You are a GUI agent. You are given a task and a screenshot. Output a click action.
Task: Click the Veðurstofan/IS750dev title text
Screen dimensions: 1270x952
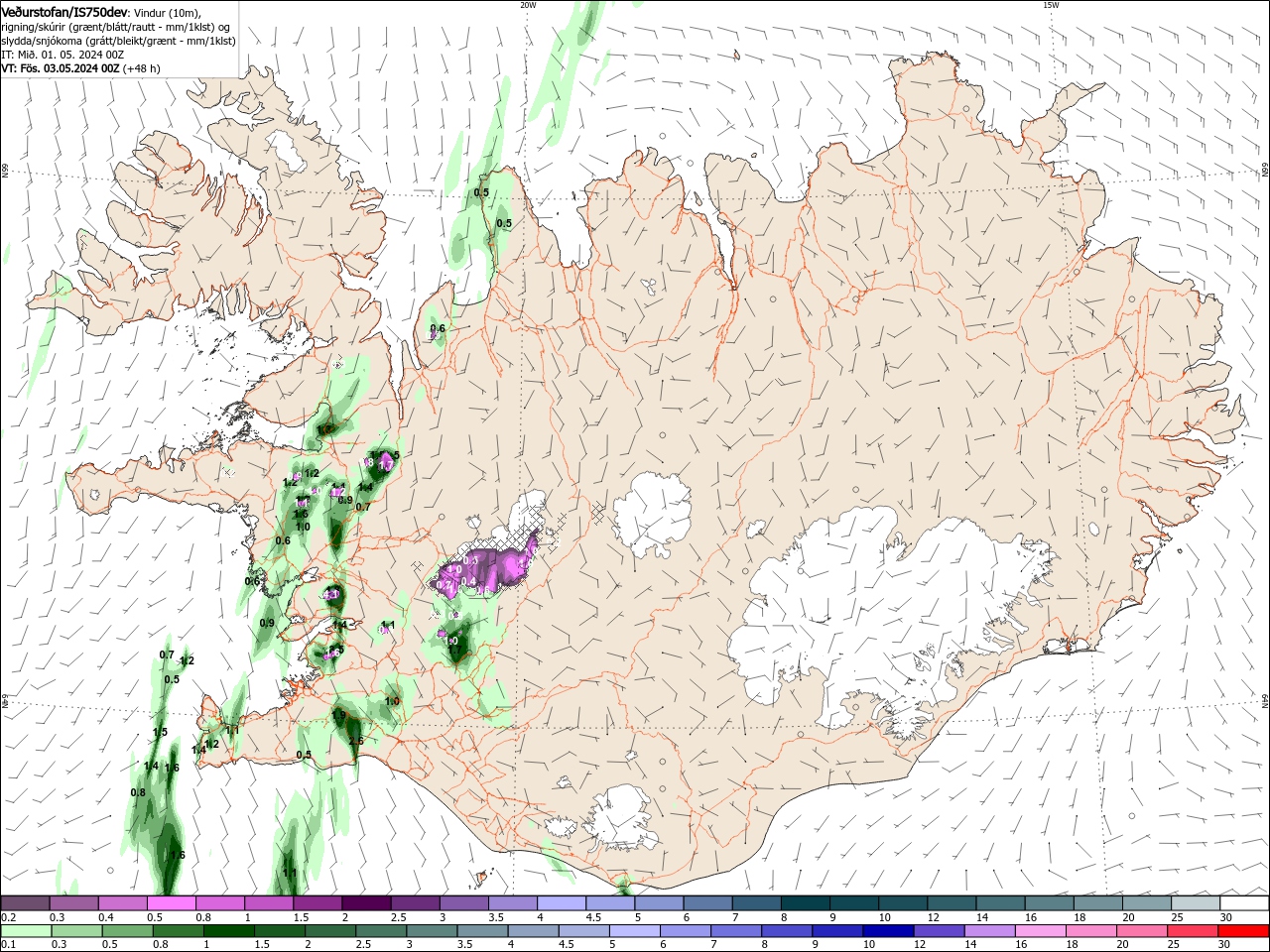(x=64, y=11)
